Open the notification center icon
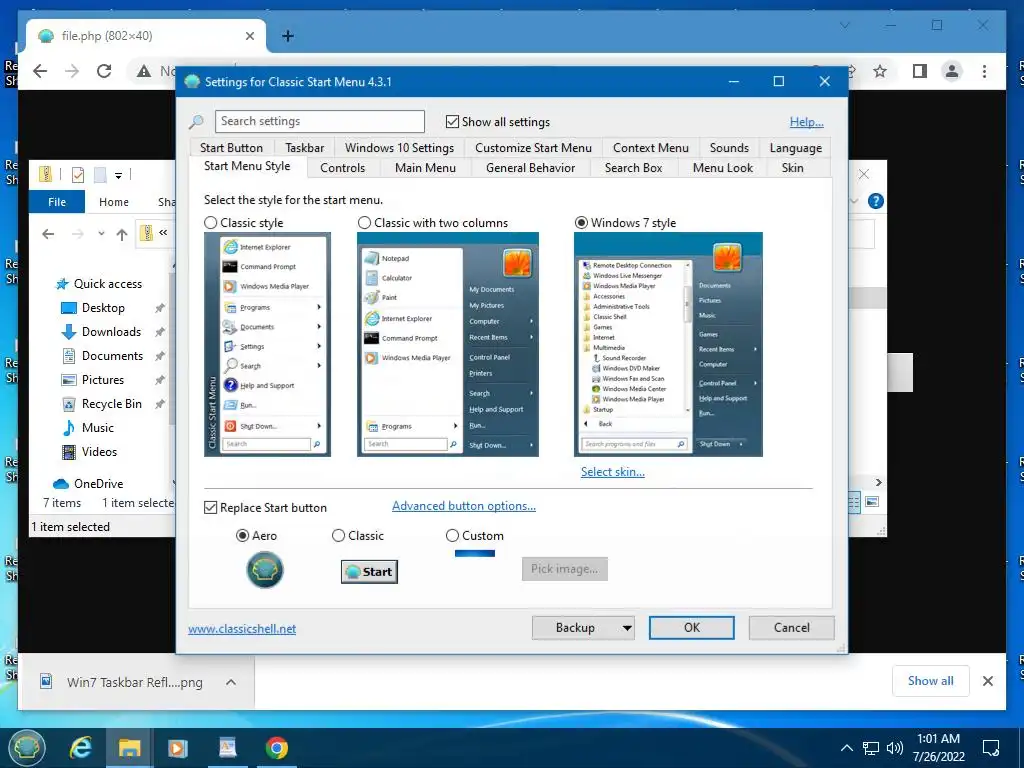1024x768 pixels. click(x=991, y=748)
